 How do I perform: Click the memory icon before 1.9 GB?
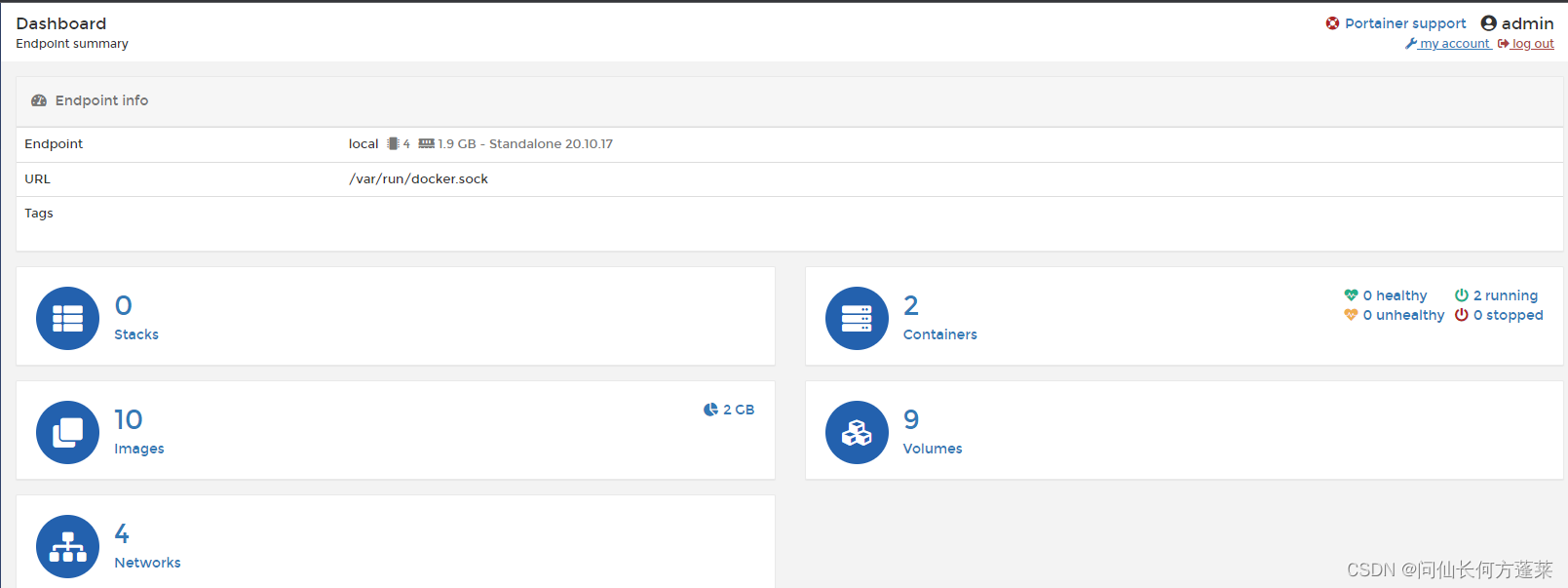point(426,143)
